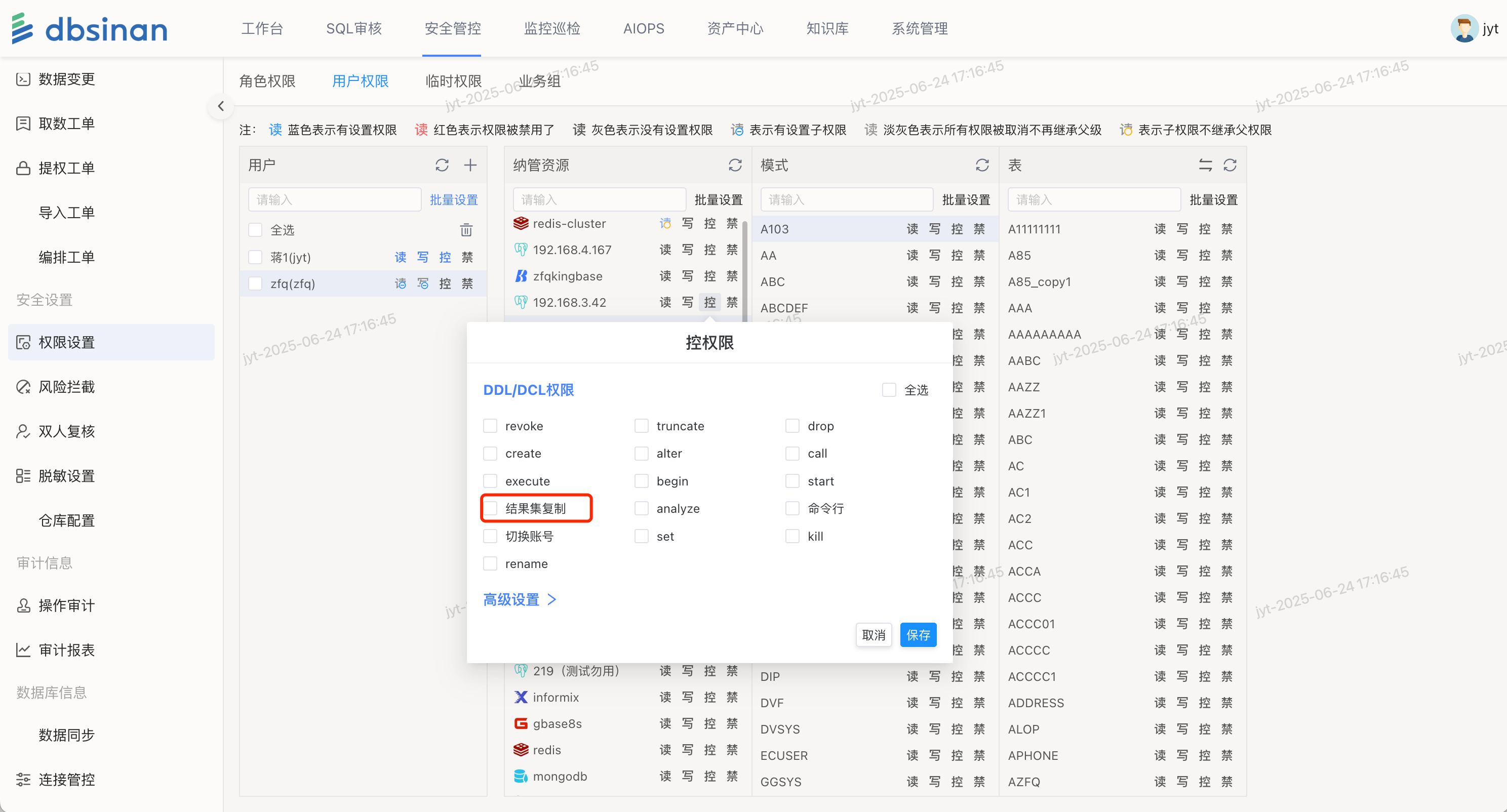
Task: Open the jyt user avatar
Action: pos(1464,28)
